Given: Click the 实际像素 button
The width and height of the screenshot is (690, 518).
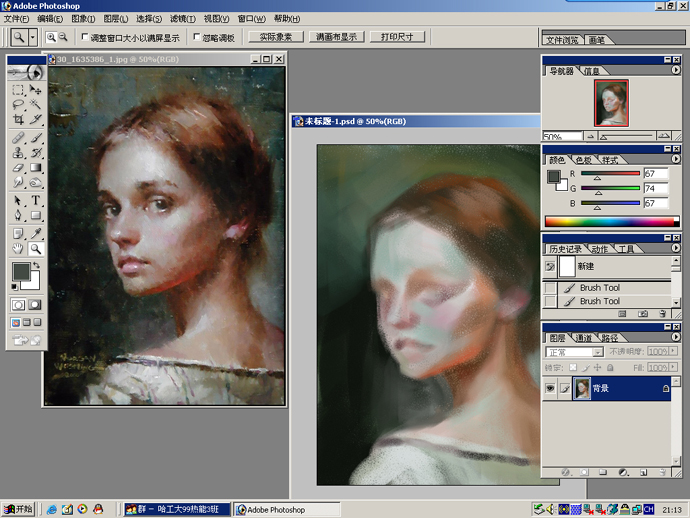Looking at the screenshot, I should pyautogui.click(x=276, y=37).
